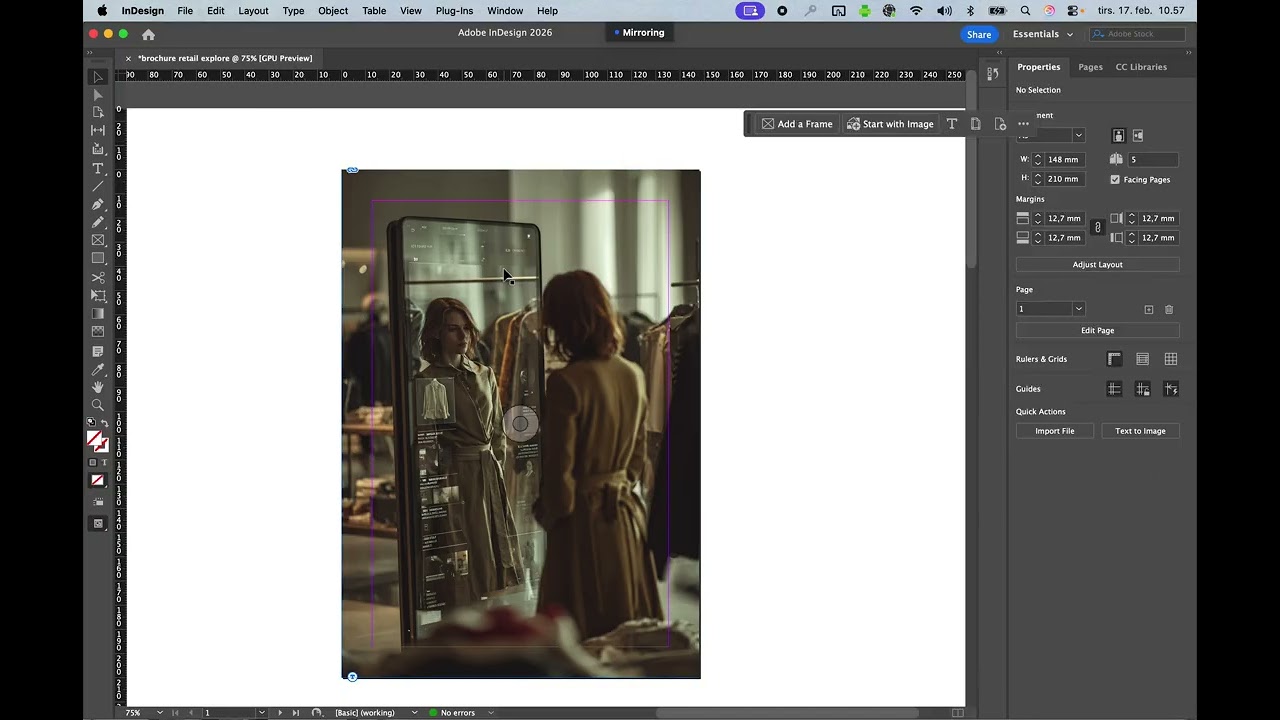Toggle document grid visibility
1280x720 pixels.
tap(1171, 359)
